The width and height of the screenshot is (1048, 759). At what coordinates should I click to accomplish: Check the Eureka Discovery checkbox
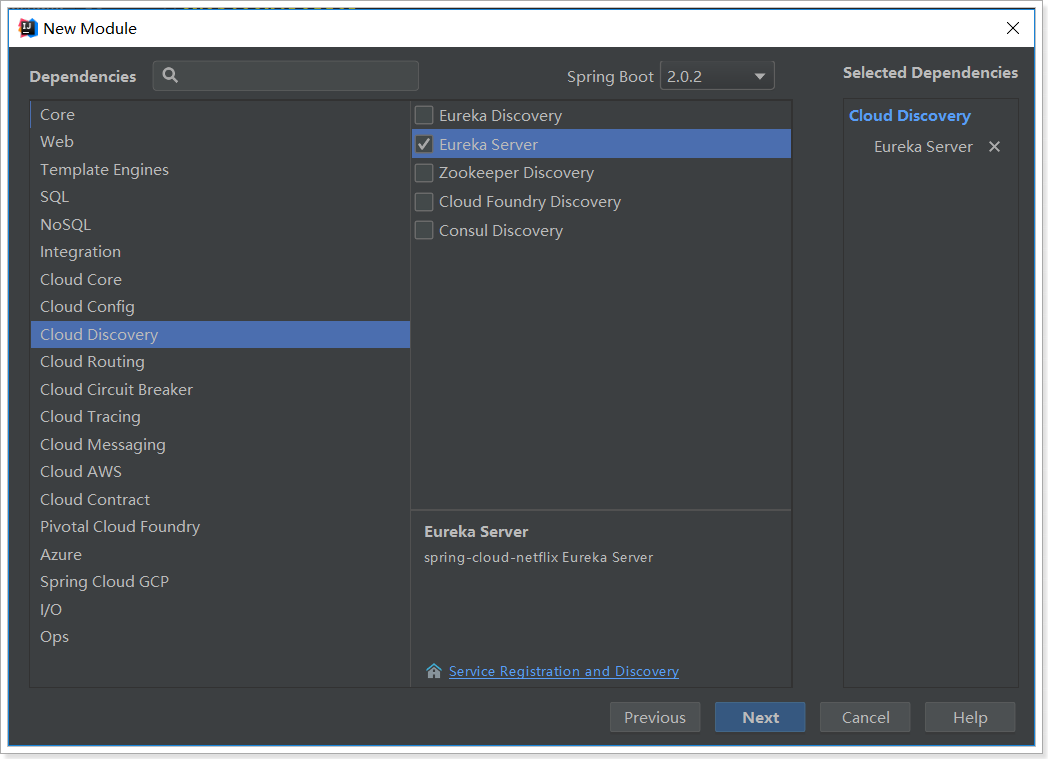click(x=424, y=116)
